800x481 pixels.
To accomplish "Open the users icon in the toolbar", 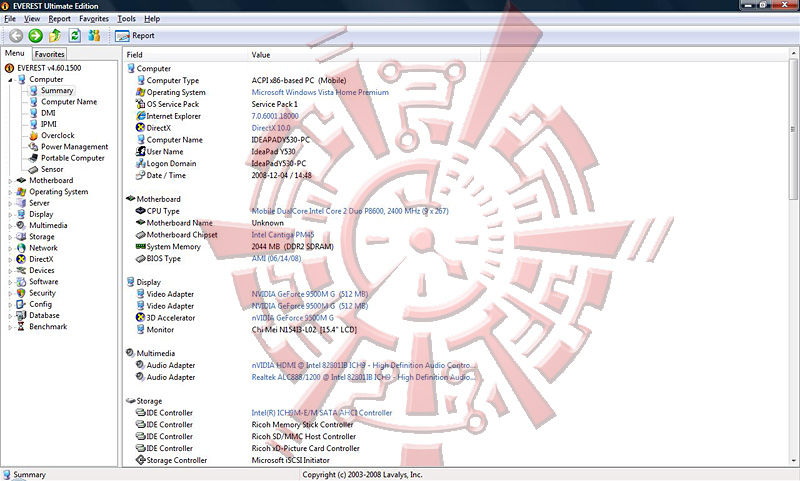I will [x=94, y=35].
